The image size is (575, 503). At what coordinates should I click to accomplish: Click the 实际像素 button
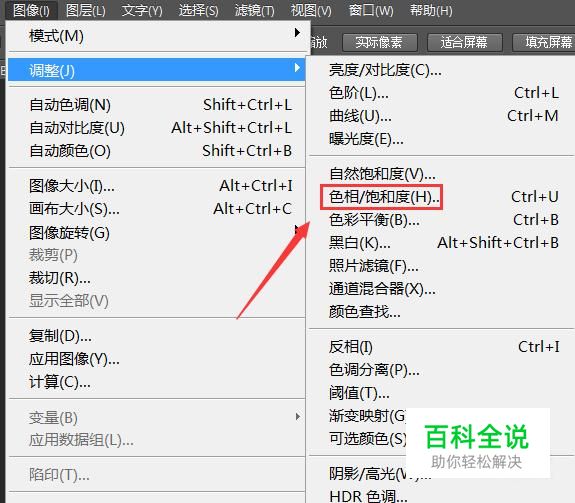(x=380, y=43)
